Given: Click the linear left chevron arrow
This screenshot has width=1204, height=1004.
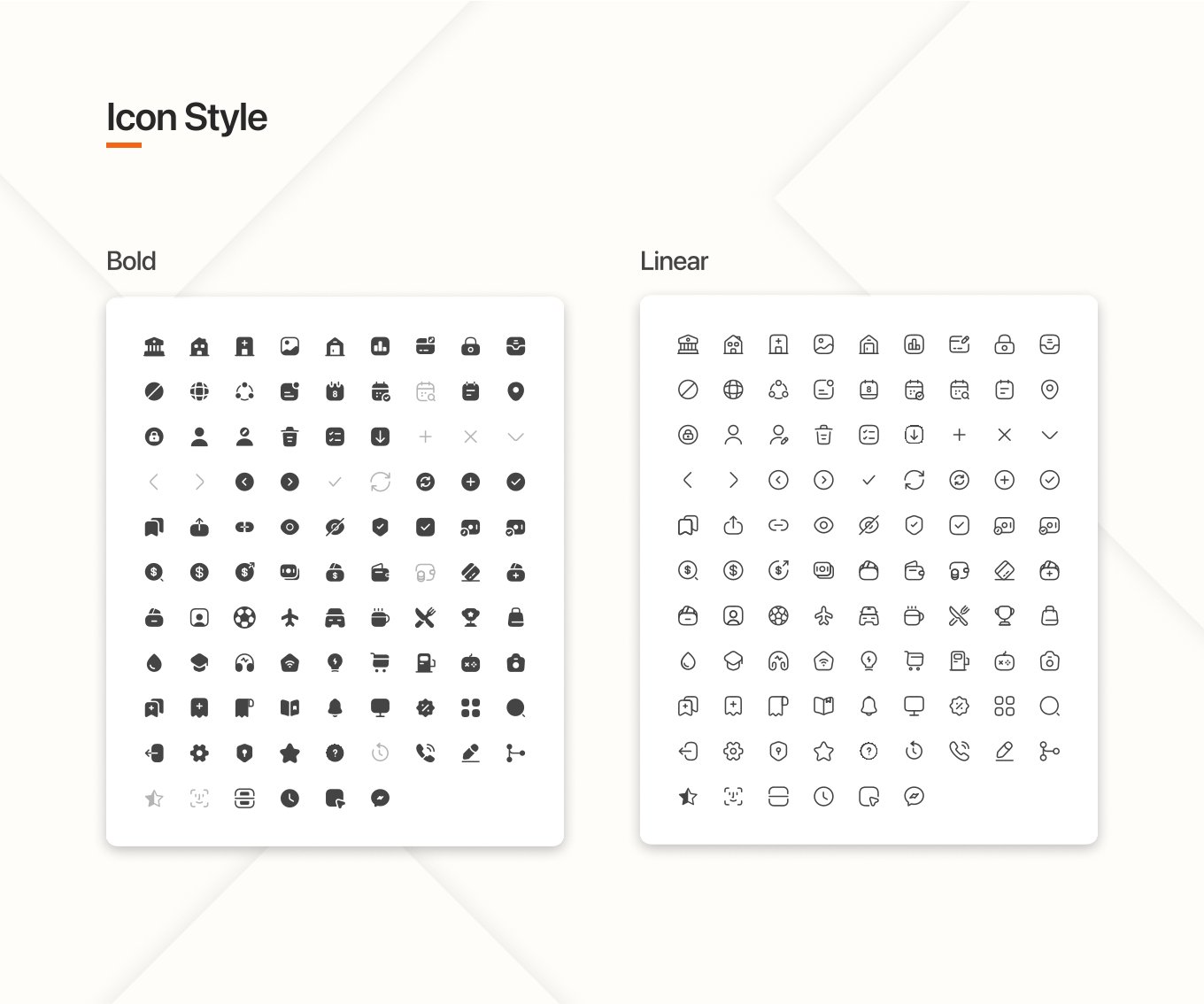Looking at the screenshot, I should (688, 480).
